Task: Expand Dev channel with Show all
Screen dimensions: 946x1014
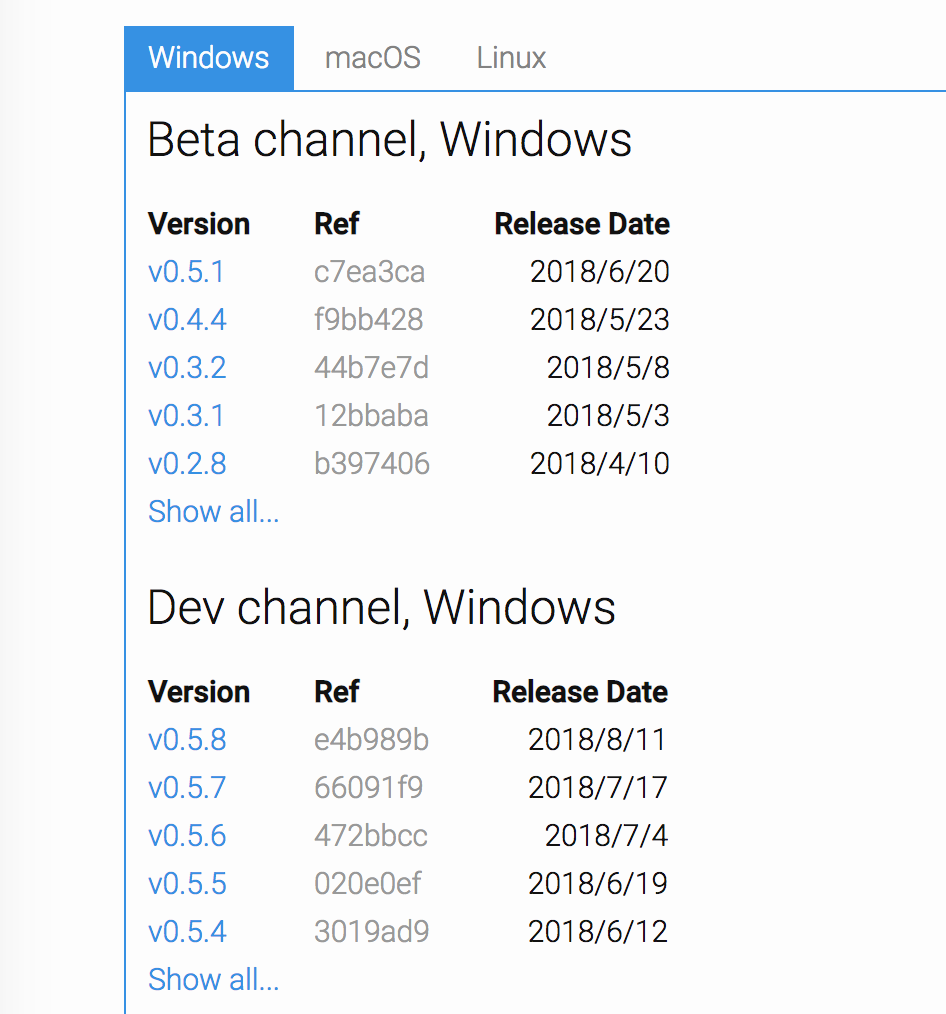Action: [213, 980]
